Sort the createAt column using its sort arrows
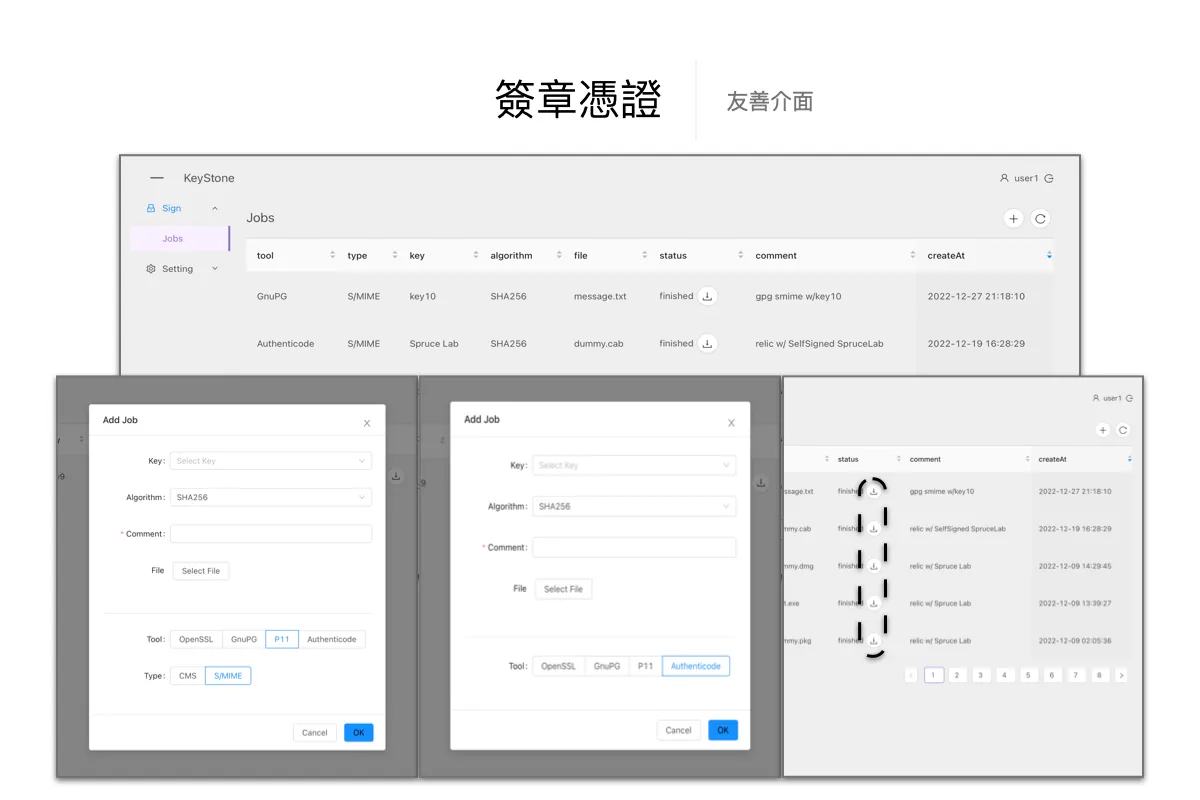Image resolution: width=1200 pixels, height=800 pixels. click(x=1048, y=255)
